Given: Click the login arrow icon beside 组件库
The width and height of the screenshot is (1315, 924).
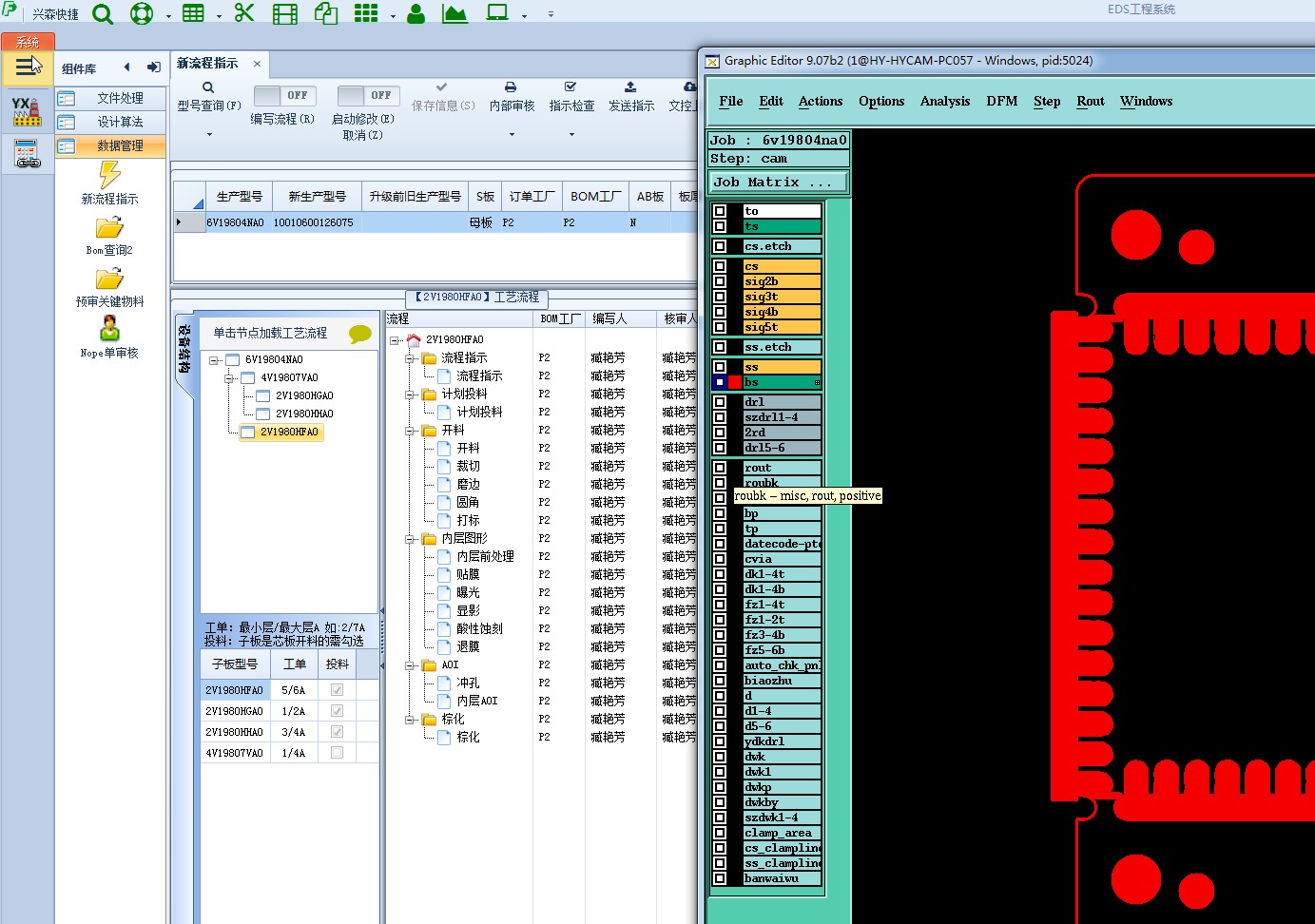Looking at the screenshot, I should tap(154, 67).
